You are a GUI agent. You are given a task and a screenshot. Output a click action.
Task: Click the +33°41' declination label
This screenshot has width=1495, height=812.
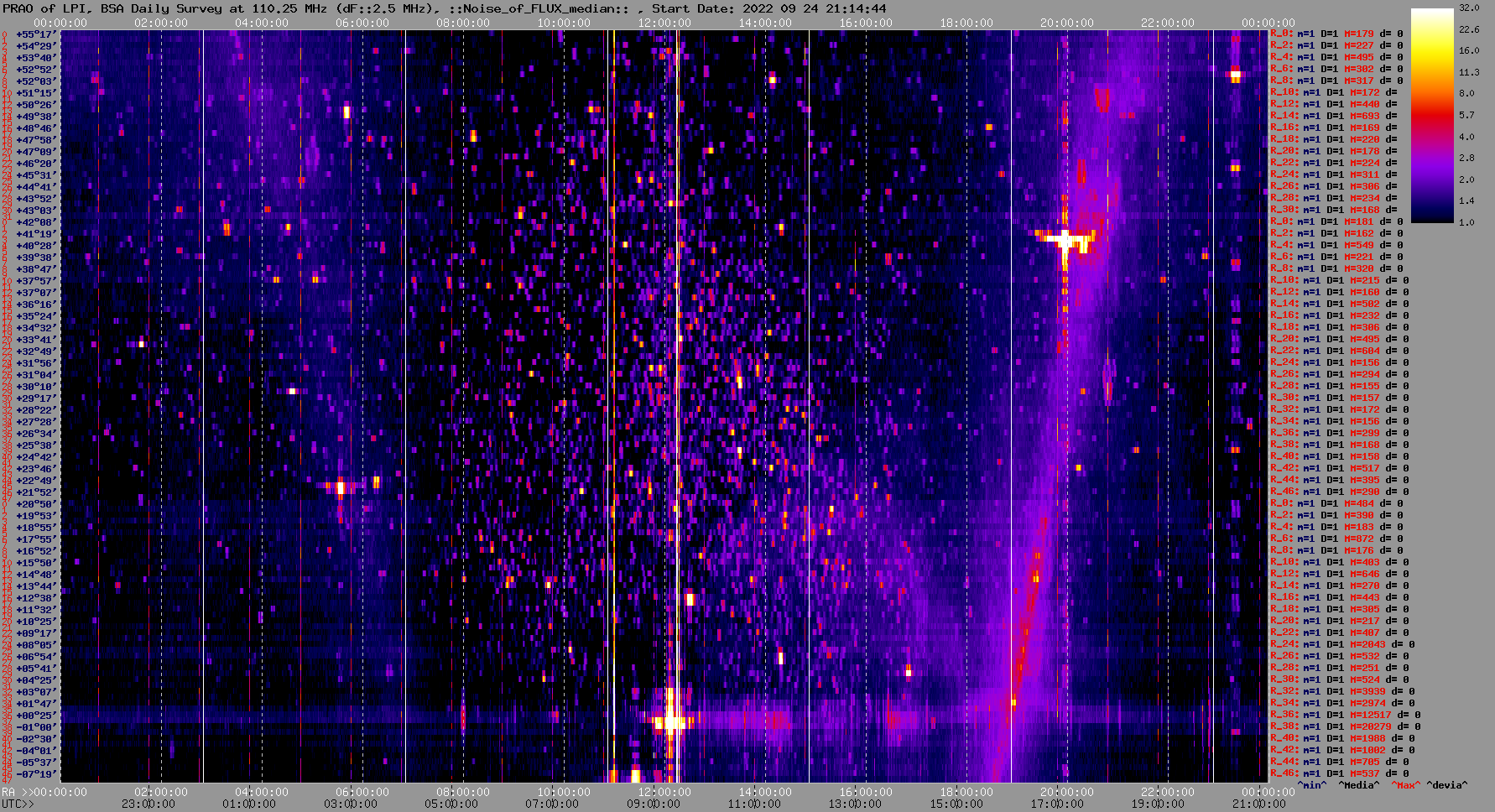[x=35, y=339]
